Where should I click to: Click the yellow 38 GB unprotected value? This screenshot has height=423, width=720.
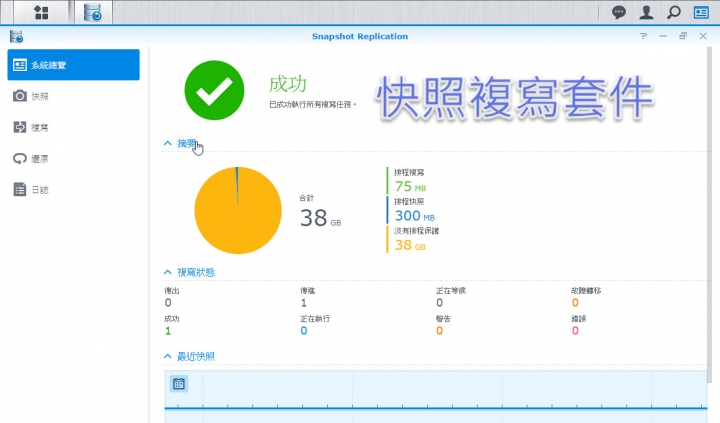click(x=410, y=245)
